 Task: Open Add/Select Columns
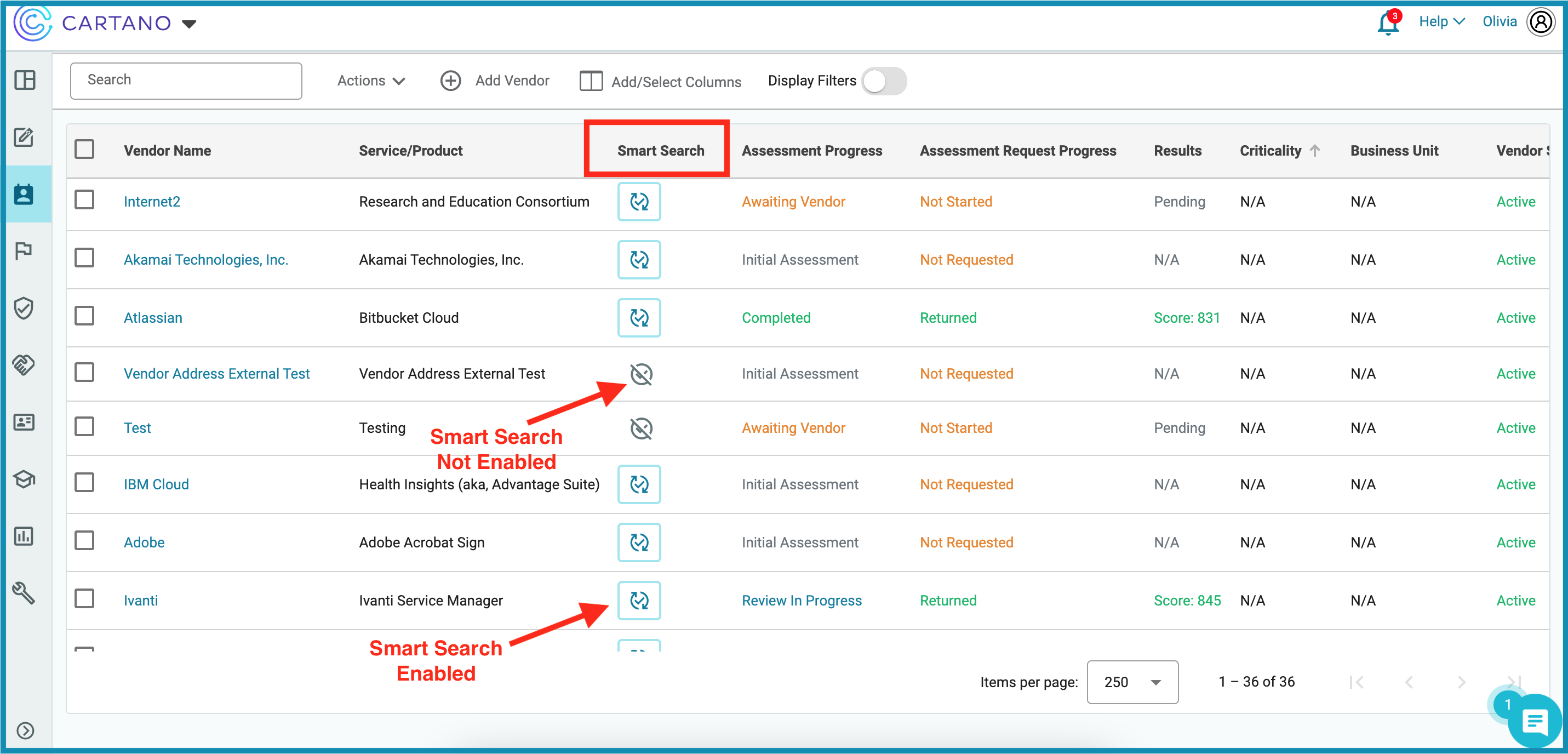pos(660,82)
